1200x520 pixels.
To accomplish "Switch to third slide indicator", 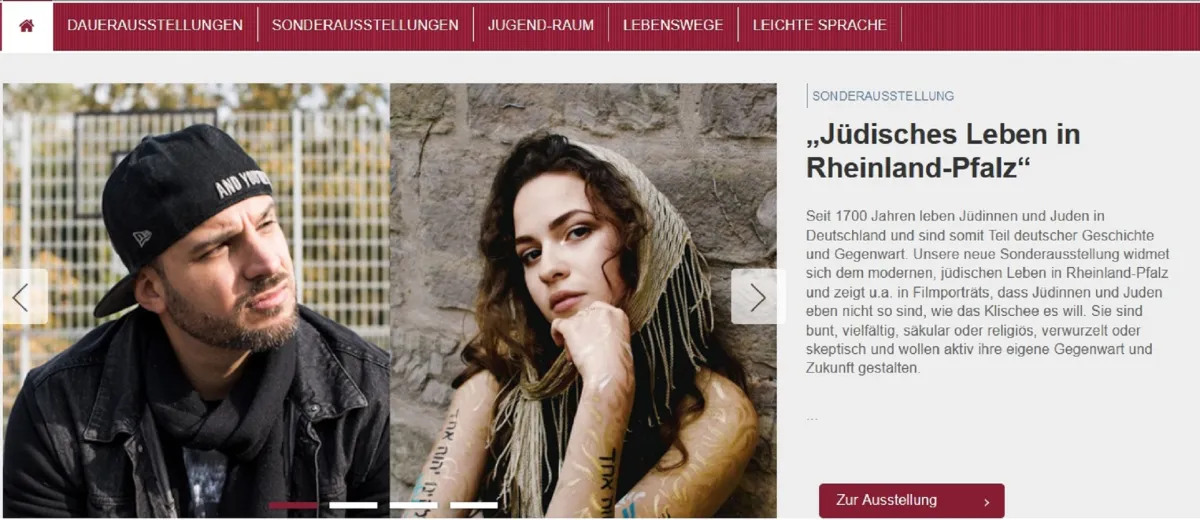I will 413,505.
